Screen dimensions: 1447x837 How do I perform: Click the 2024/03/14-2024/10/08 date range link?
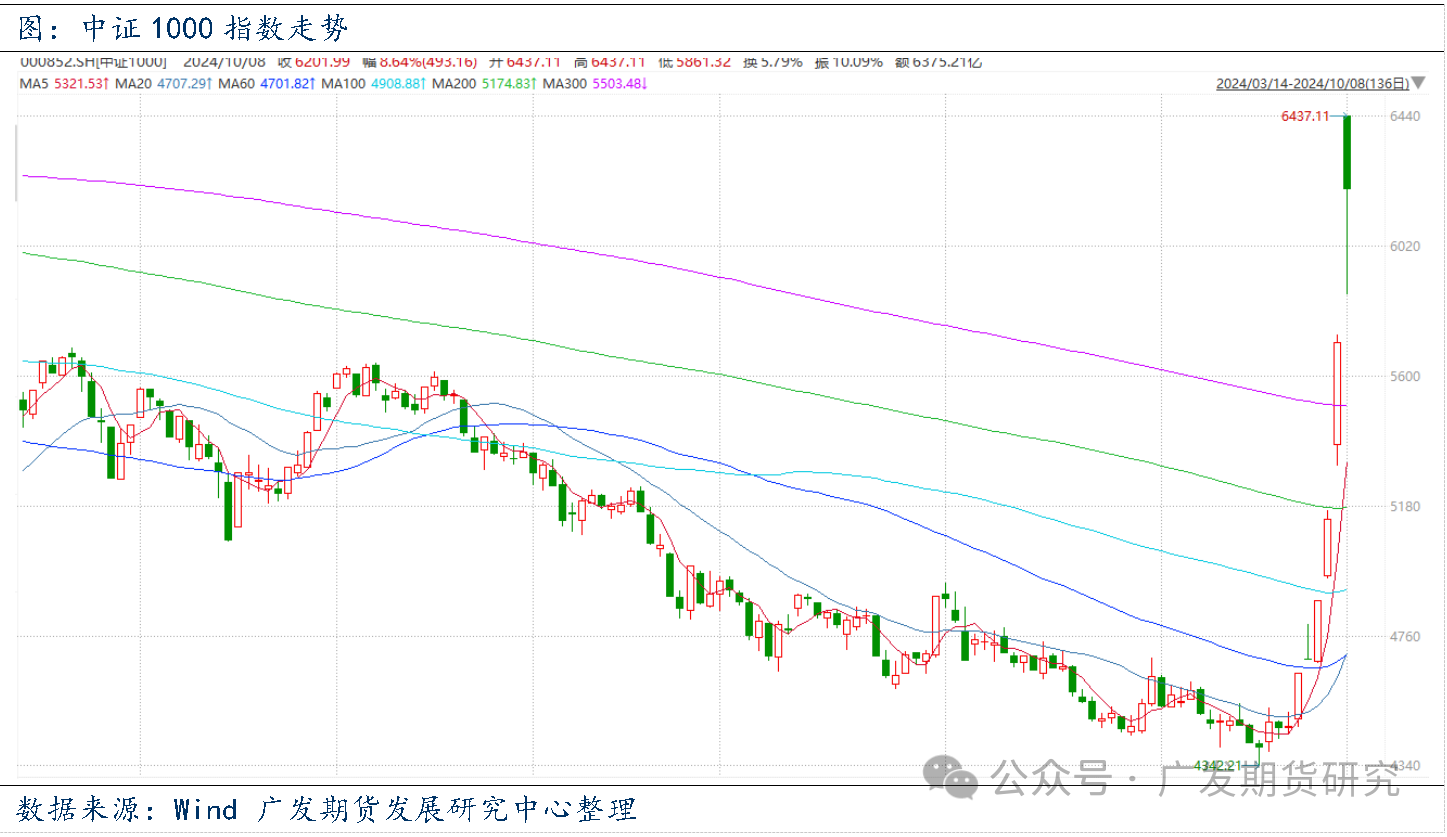pyautogui.click(x=1313, y=85)
